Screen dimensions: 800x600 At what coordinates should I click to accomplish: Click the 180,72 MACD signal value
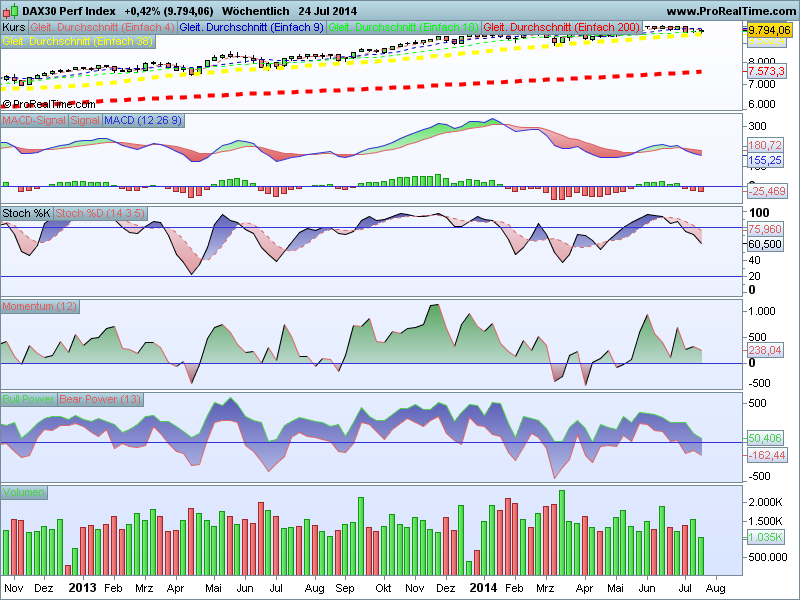[765, 145]
